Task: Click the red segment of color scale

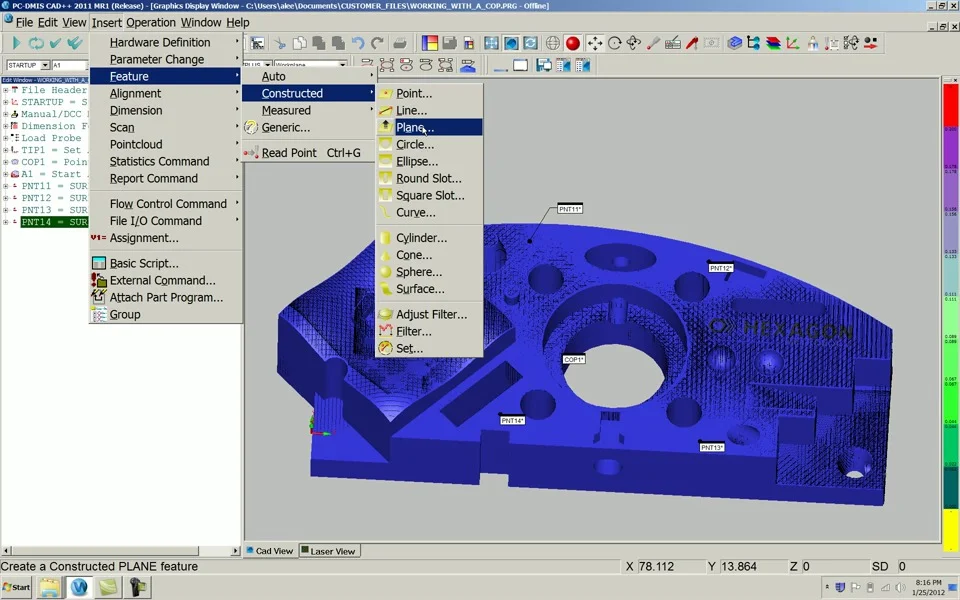Action: [951, 105]
